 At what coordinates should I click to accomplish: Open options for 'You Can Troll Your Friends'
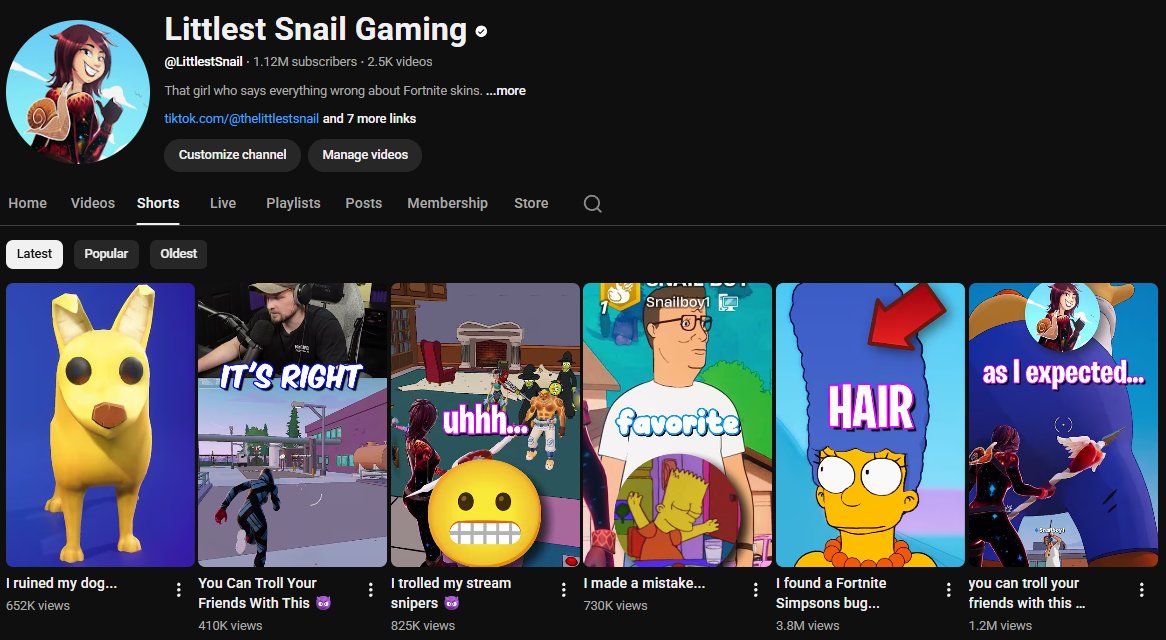tap(368, 590)
